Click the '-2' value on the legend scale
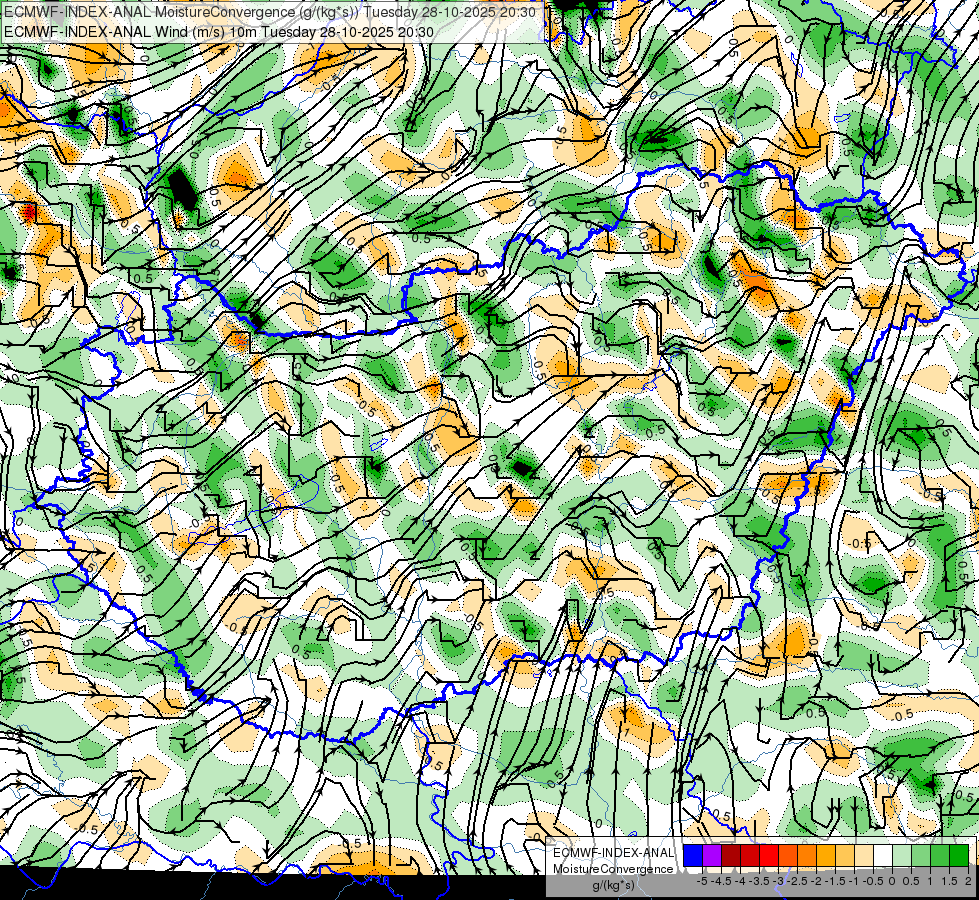Screen dimensions: 979x900 (817, 881)
